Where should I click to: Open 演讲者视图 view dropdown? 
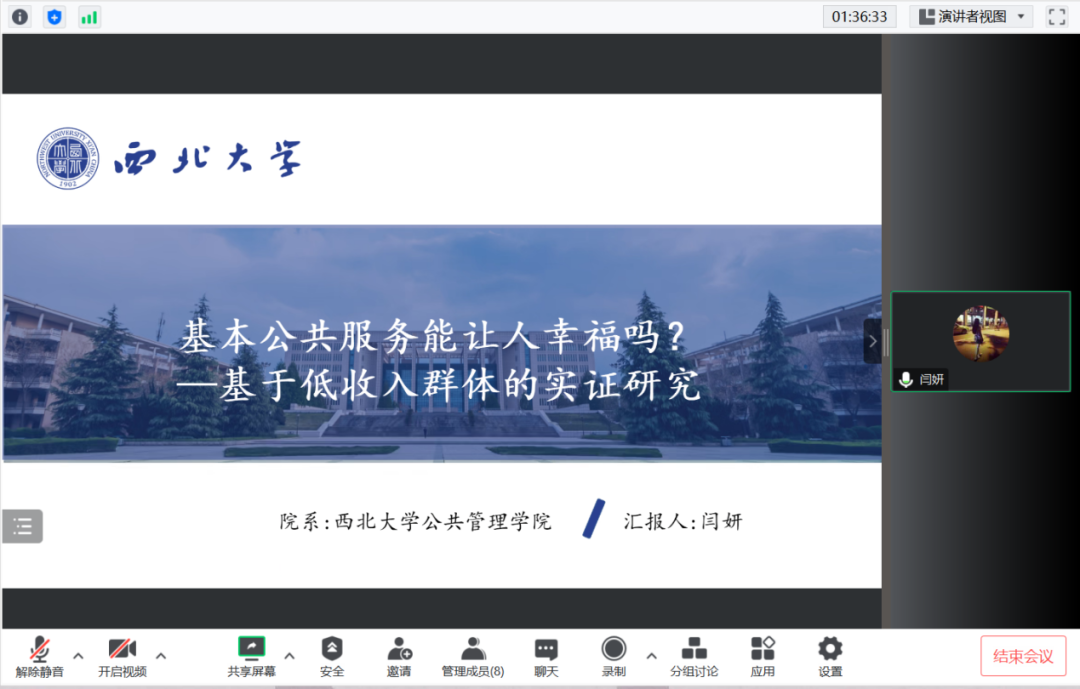(x=970, y=17)
